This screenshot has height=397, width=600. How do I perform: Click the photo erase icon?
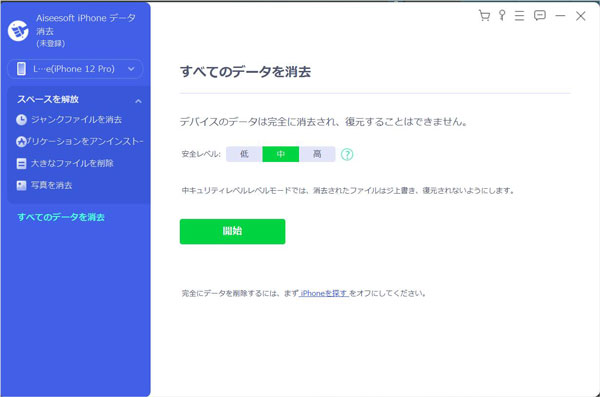21,185
